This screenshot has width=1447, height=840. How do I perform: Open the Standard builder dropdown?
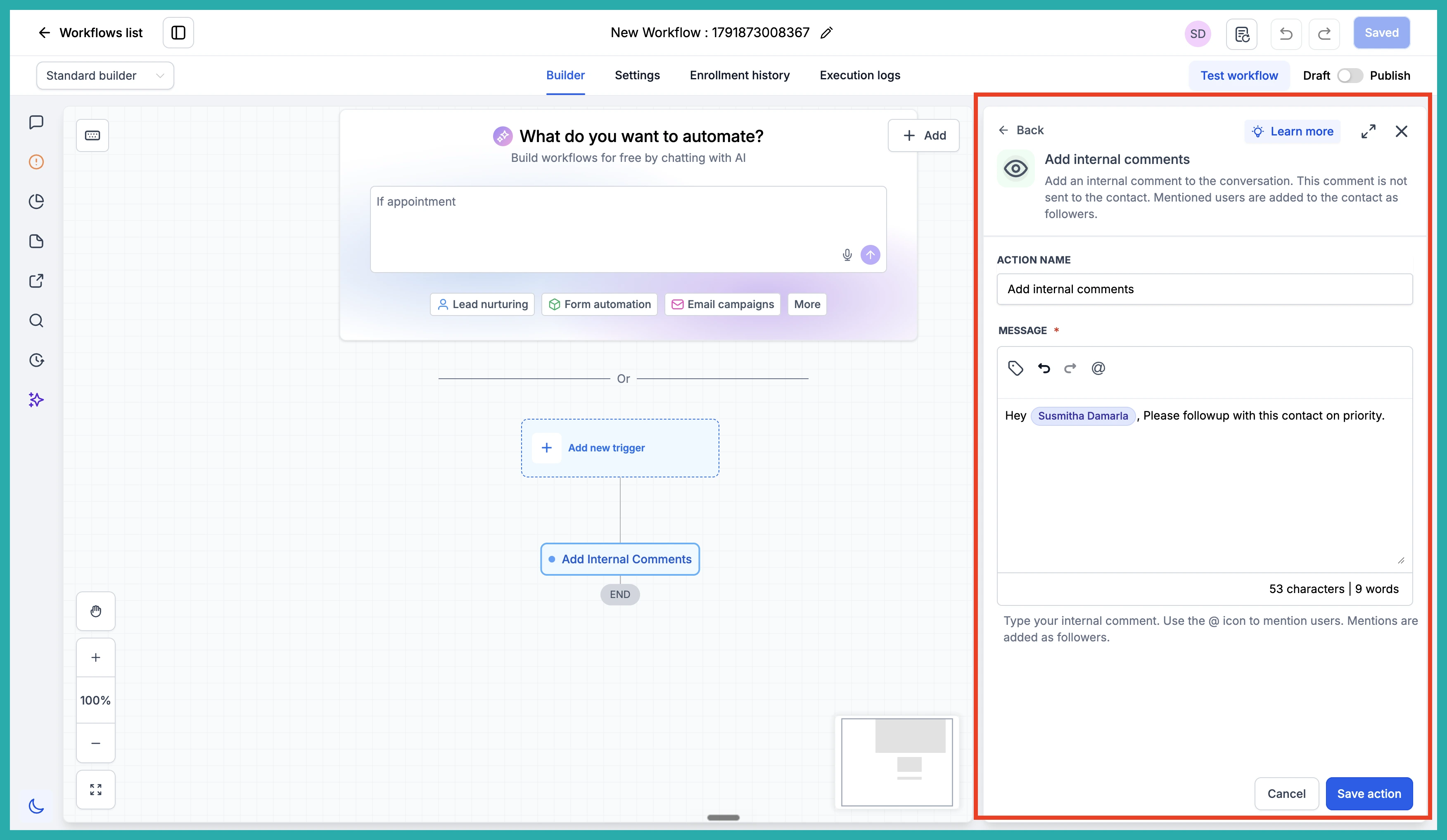105,76
